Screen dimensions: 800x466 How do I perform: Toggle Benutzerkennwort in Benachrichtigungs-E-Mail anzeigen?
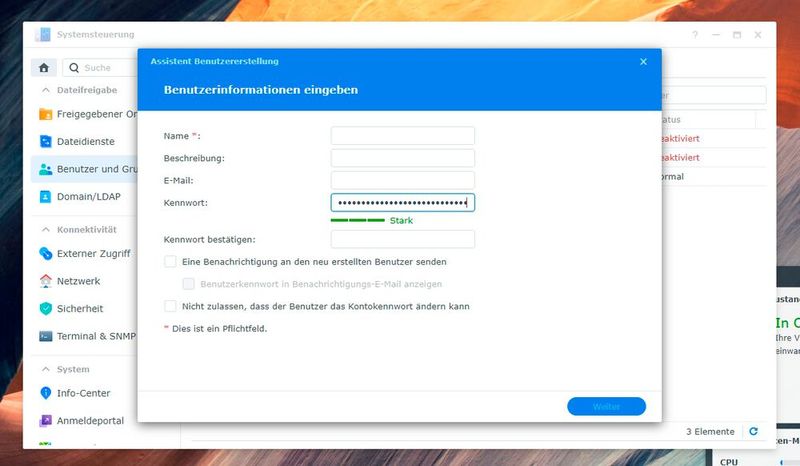pyautogui.click(x=188, y=284)
